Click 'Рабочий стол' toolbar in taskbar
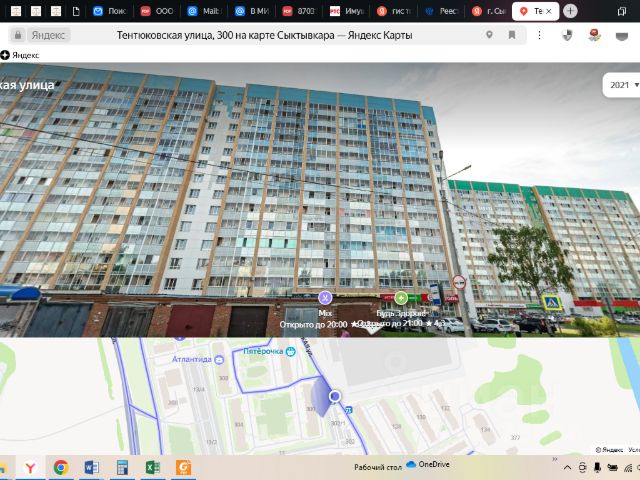640x480 pixels. [378, 467]
